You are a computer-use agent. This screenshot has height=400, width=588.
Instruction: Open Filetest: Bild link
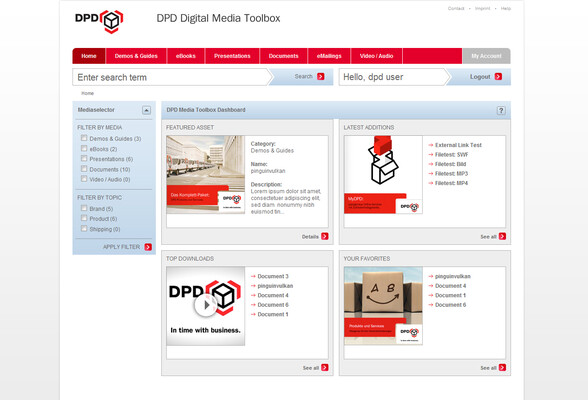(450, 164)
